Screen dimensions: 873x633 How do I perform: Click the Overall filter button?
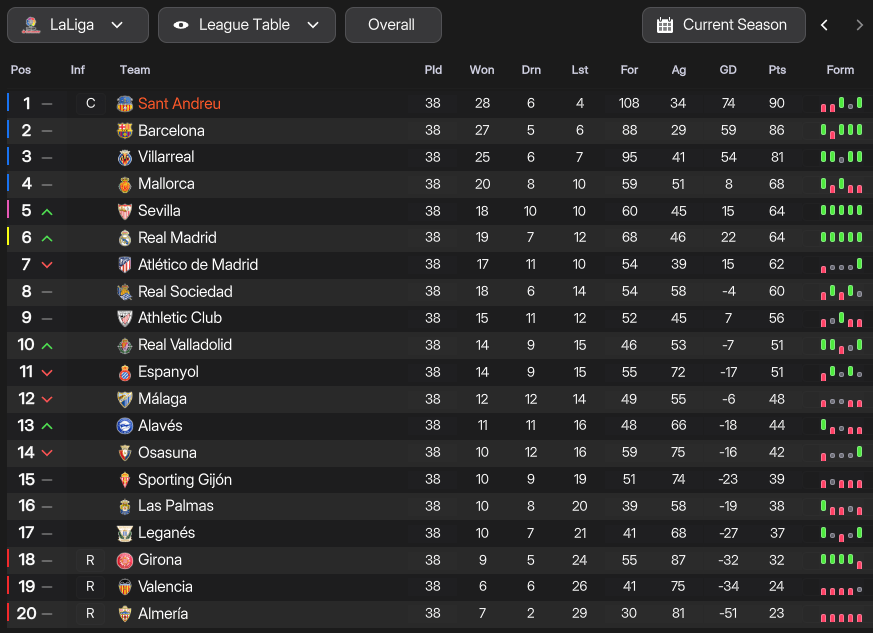click(392, 25)
